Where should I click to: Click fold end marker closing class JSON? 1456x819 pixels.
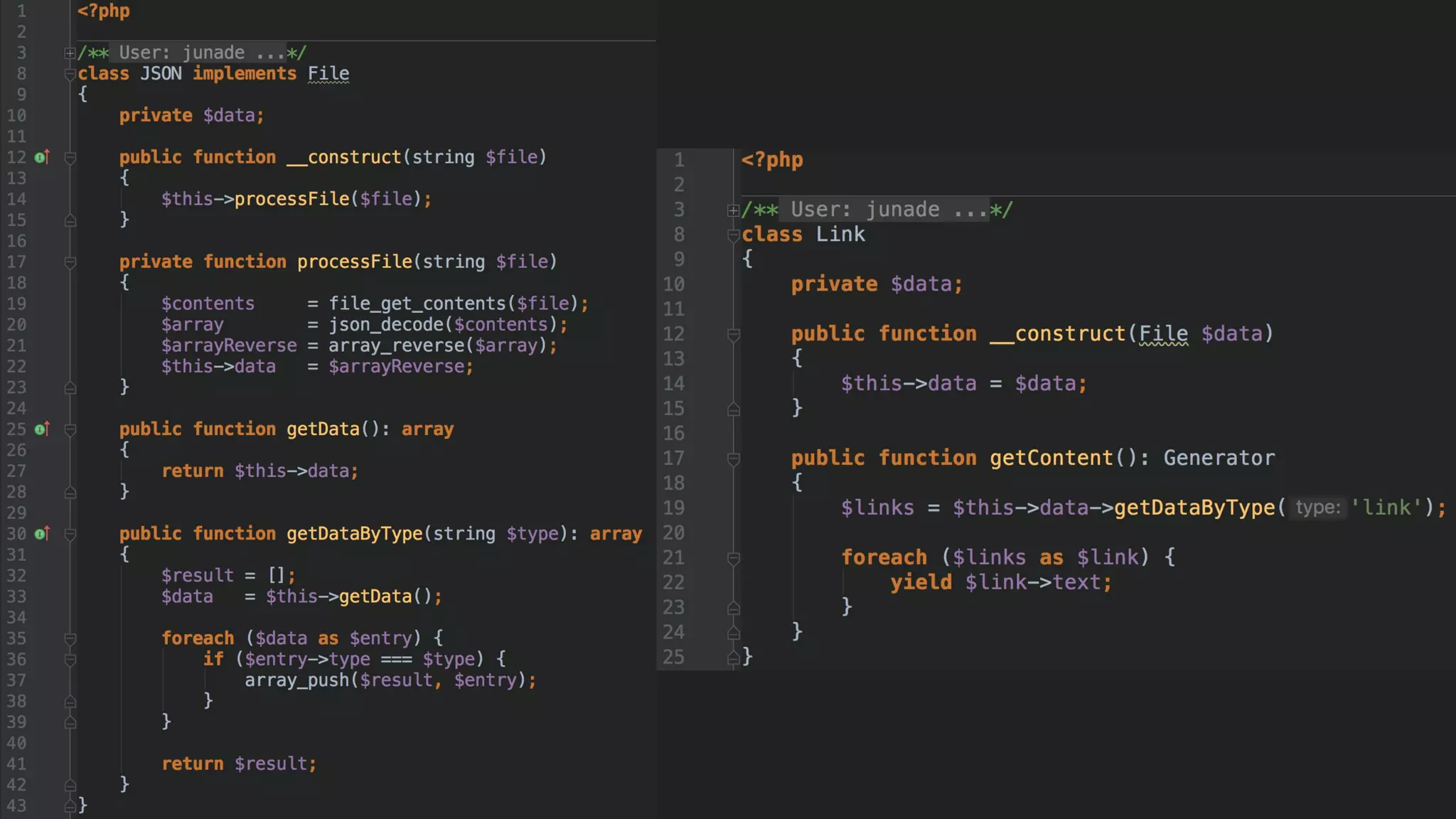pos(70,805)
